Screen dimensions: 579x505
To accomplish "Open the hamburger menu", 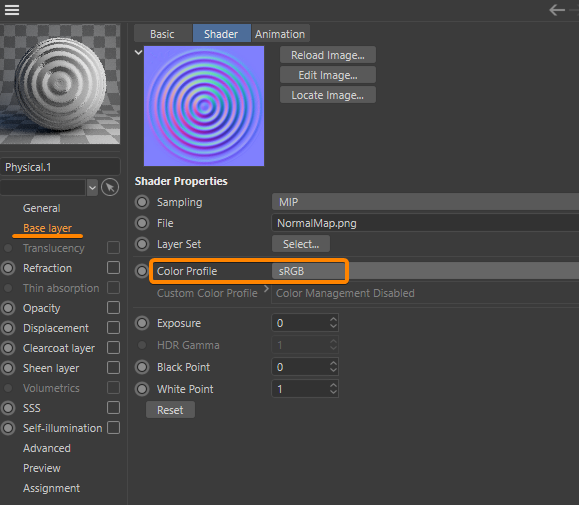I will [x=12, y=10].
